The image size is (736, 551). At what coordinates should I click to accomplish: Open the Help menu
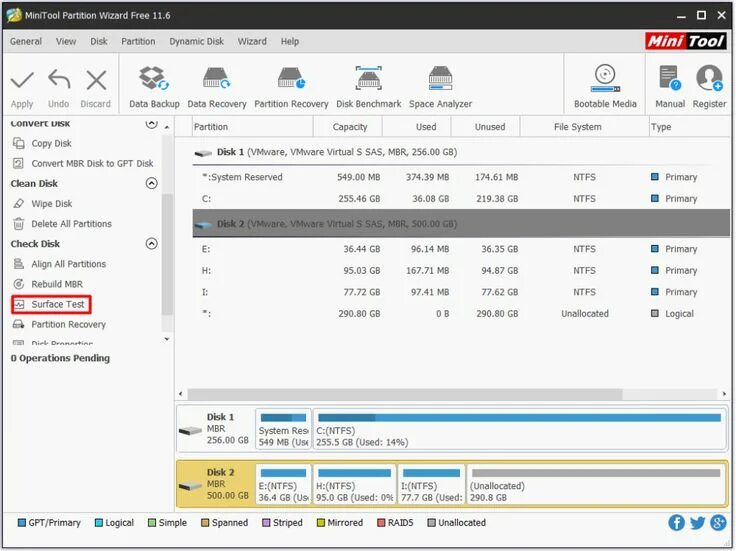coord(290,41)
